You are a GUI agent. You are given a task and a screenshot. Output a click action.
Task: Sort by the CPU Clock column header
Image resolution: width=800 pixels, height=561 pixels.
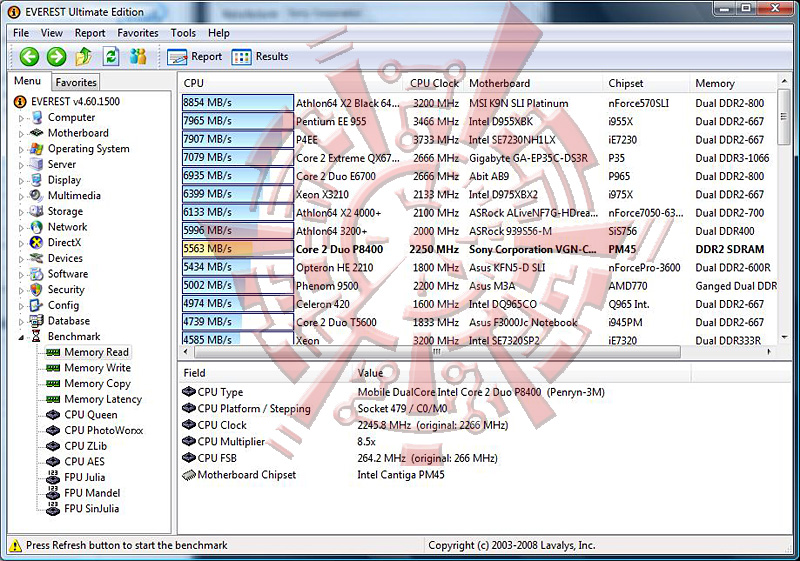(434, 83)
